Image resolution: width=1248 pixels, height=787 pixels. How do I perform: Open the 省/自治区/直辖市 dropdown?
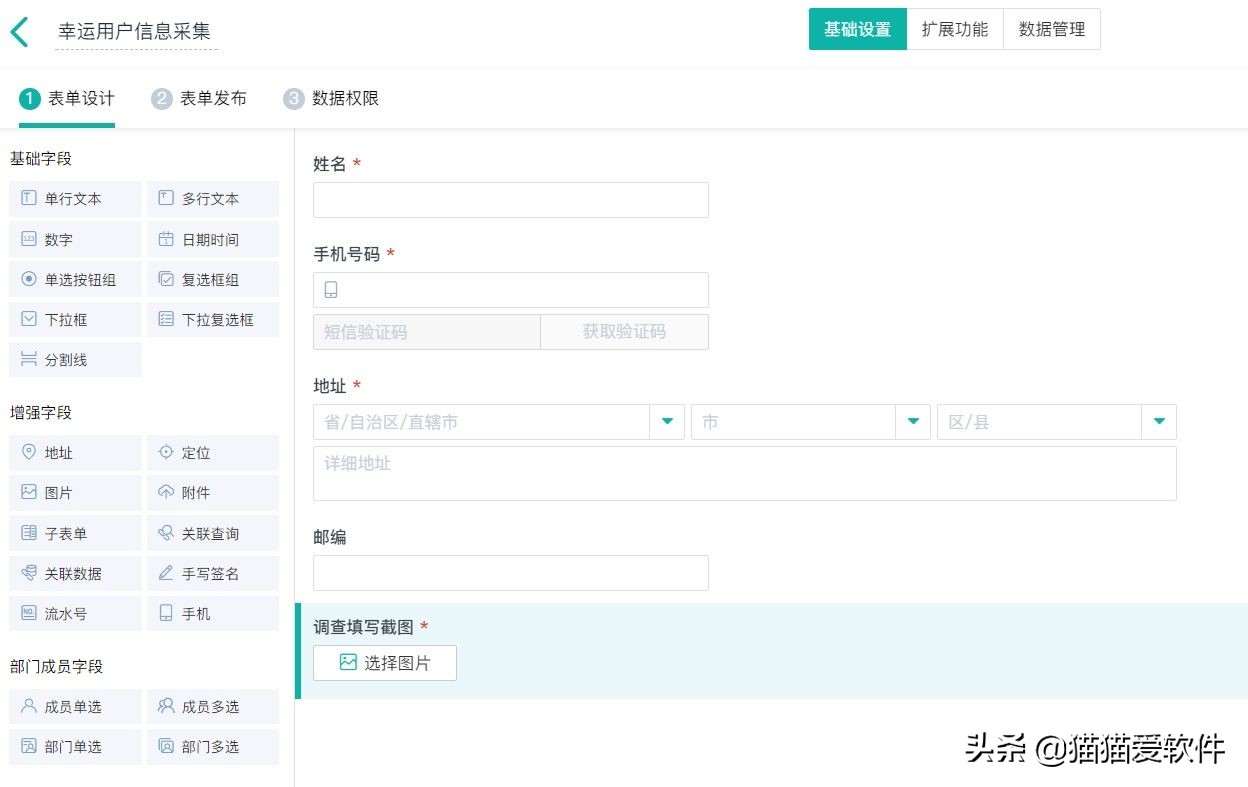(667, 421)
